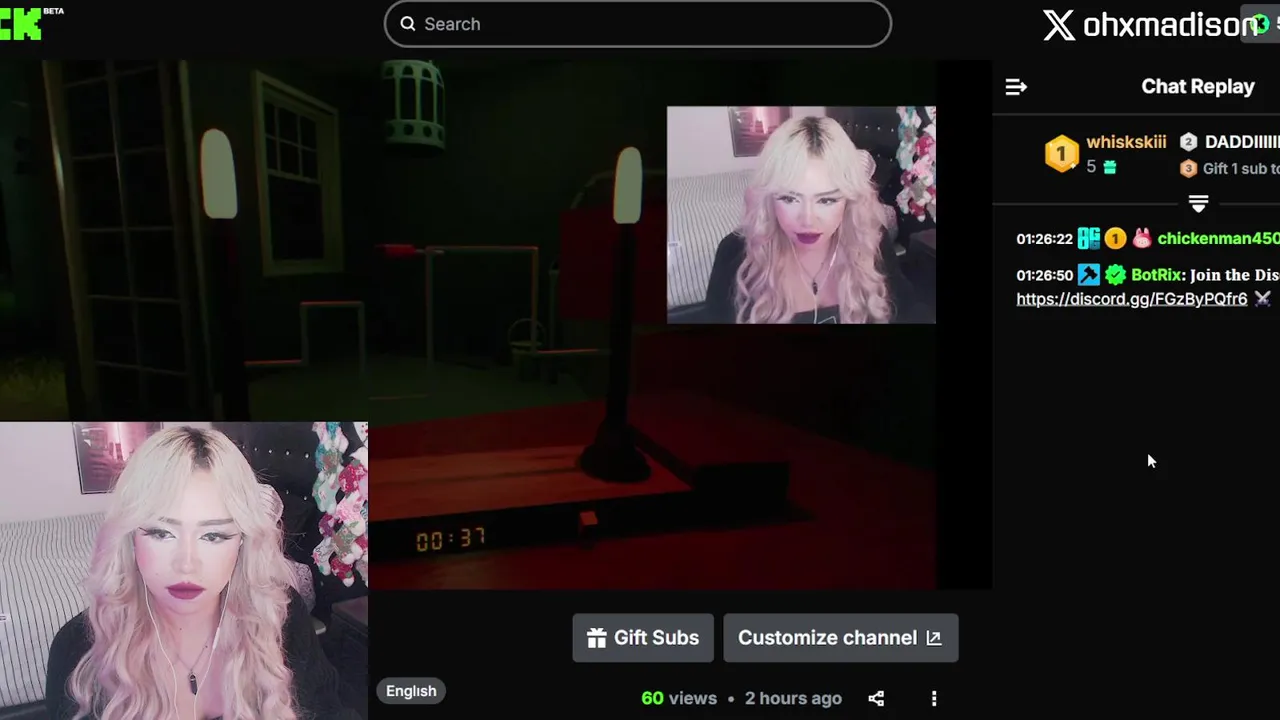Click the Search input field
Image resolution: width=1280 pixels, height=720 pixels.
[x=637, y=24]
